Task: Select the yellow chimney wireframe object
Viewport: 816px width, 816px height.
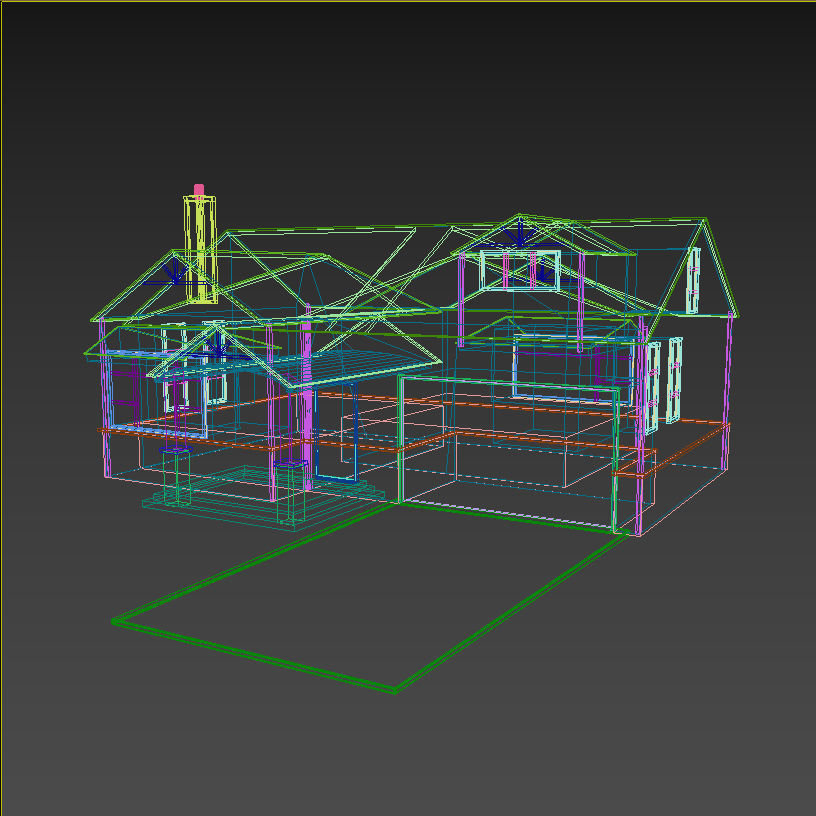Action: point(200,249)
